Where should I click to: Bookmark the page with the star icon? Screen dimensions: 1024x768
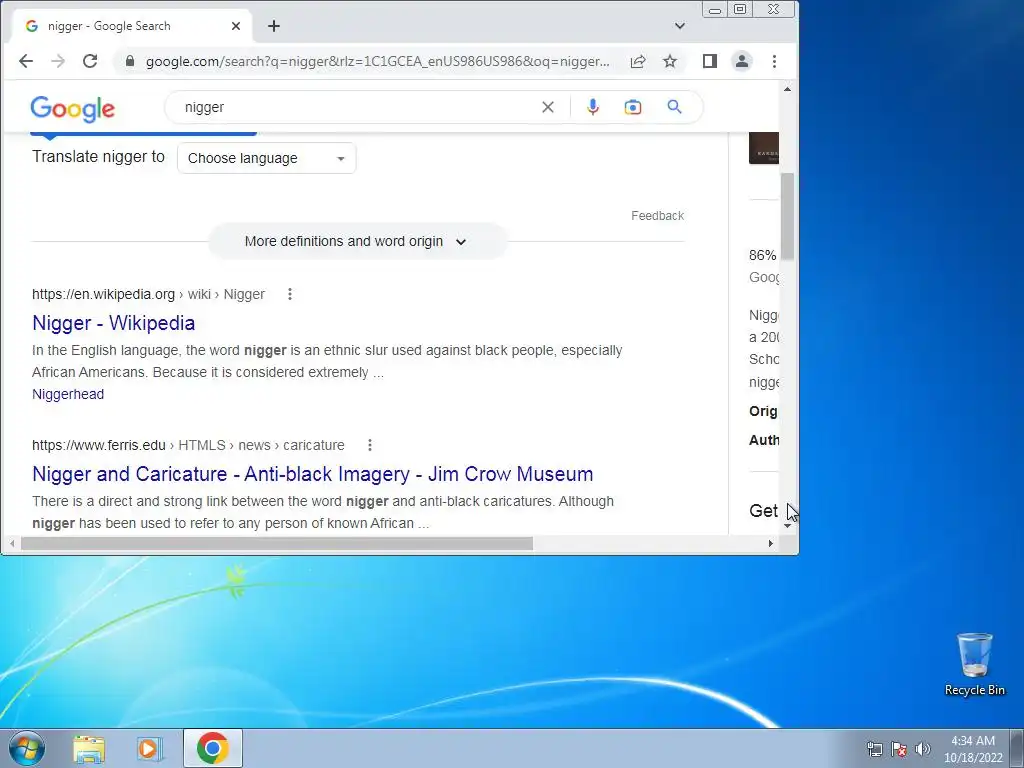[670, 61]
